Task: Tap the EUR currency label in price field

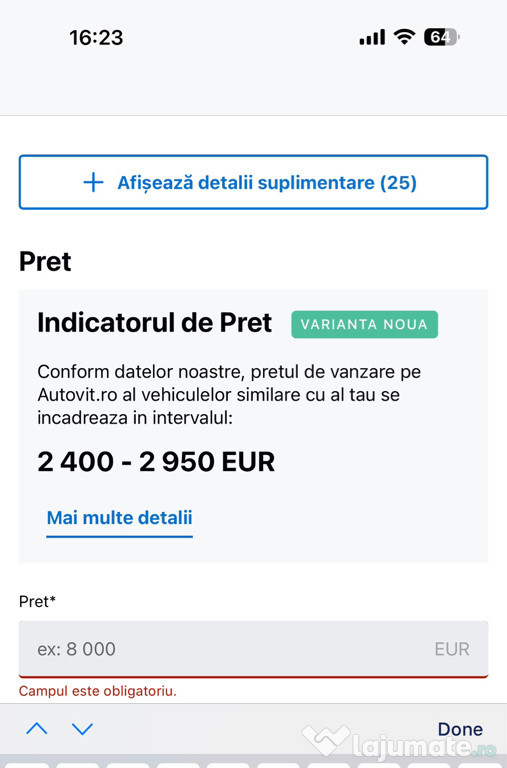Action: click(452, 649)
